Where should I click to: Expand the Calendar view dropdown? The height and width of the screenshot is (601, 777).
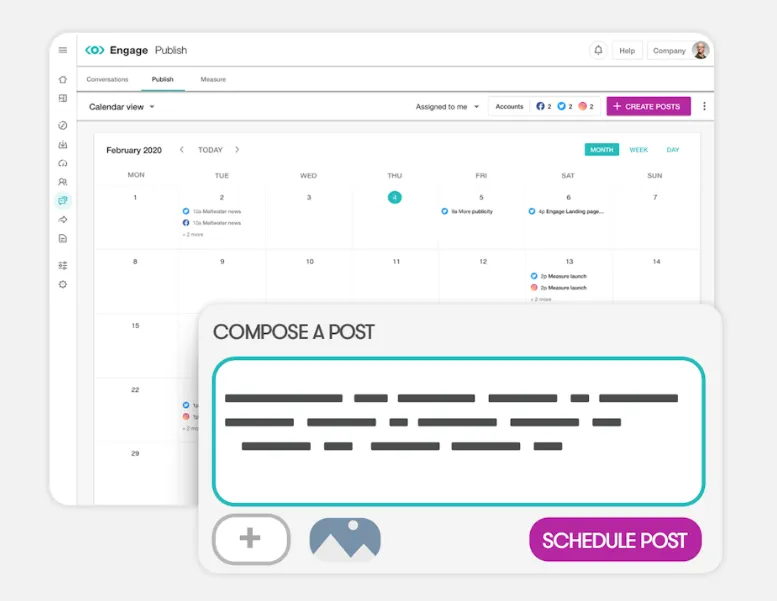122,106
